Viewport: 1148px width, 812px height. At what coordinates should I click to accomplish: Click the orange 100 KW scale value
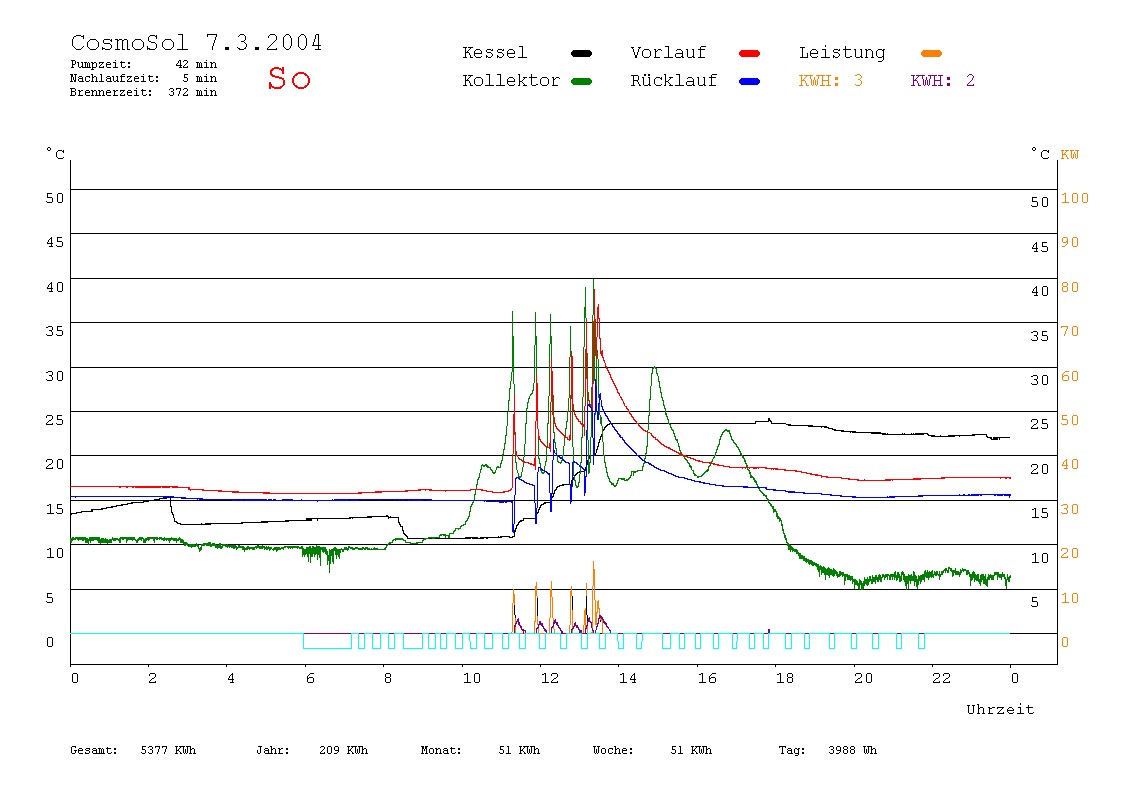[x=1075, y=198]
